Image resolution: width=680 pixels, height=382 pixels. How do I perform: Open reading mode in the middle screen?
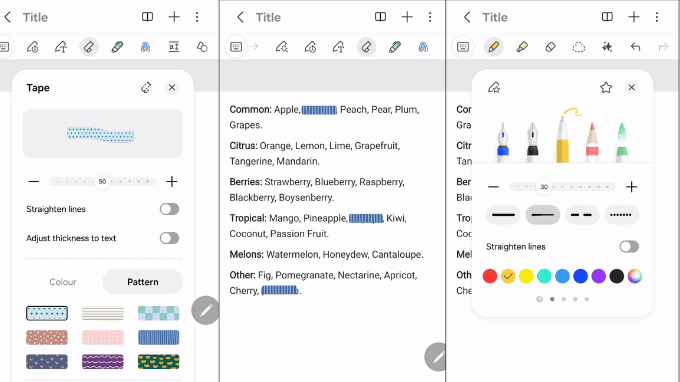point(380,17)
